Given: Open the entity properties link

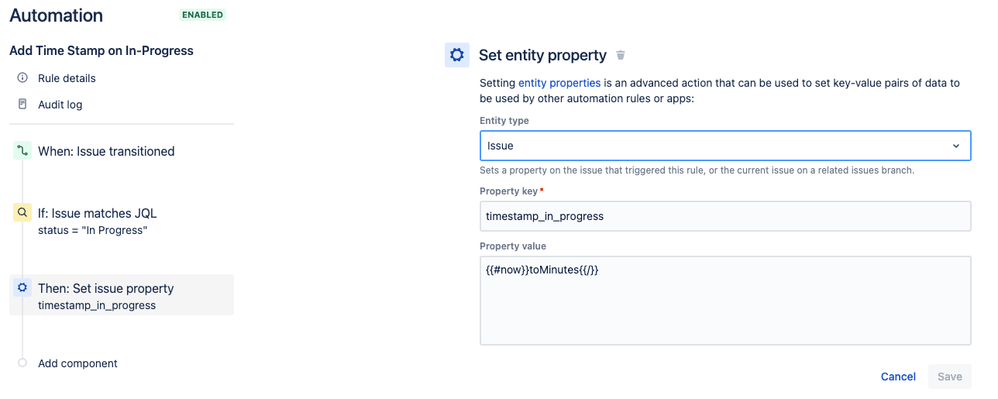Looking at the screenshot, I should (x=559, y=83).
